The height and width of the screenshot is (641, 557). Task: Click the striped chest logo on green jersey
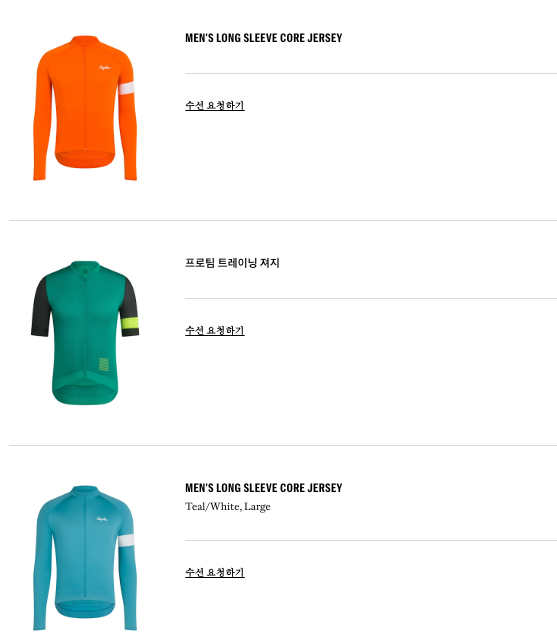click(104, 364)
